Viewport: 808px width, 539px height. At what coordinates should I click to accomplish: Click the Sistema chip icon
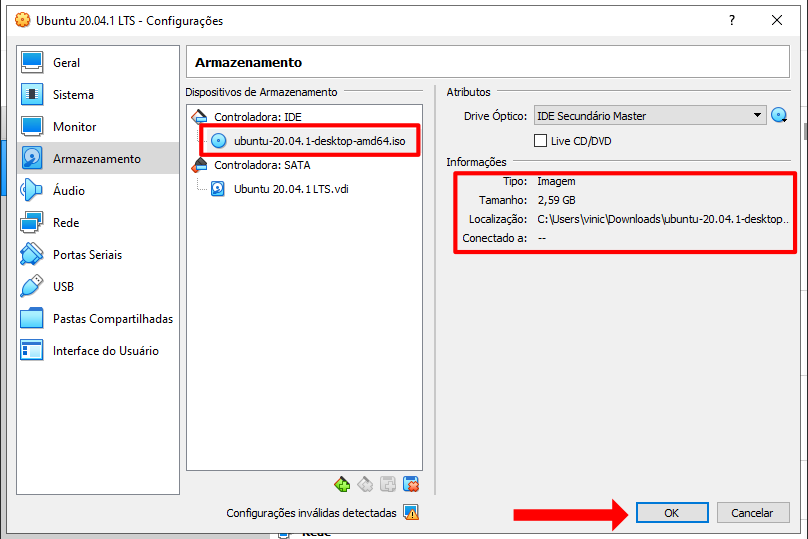32,94
